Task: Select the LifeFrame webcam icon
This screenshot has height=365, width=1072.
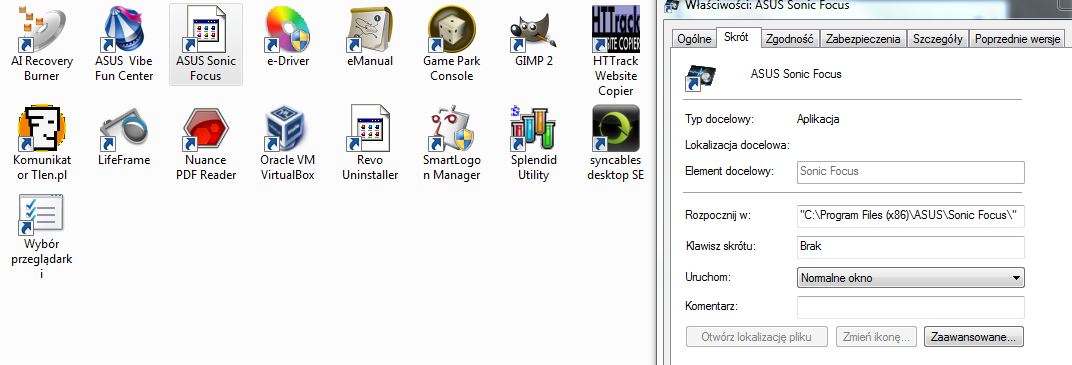Action: (x=124, y=129)
